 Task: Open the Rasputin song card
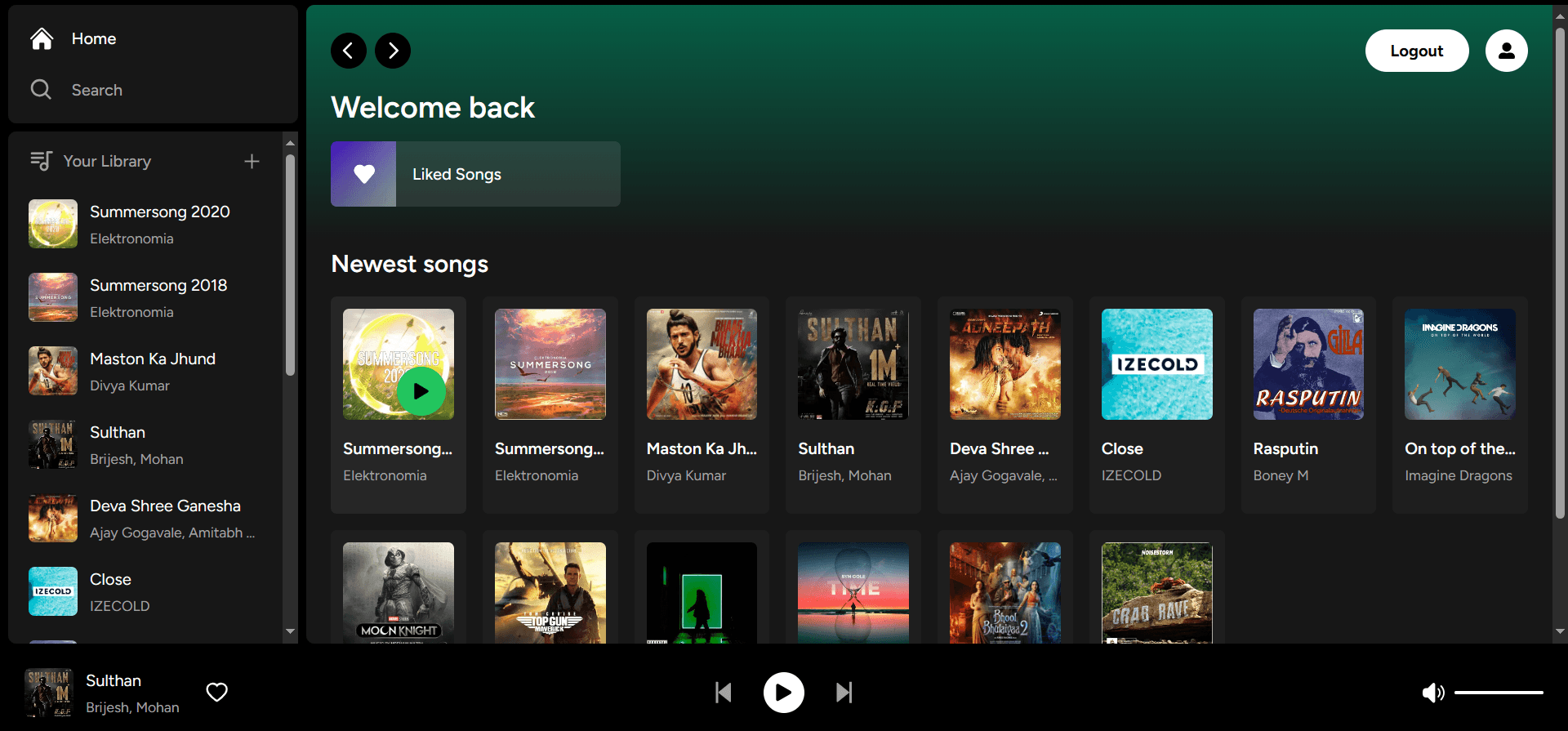click(x=1308, y=405)
